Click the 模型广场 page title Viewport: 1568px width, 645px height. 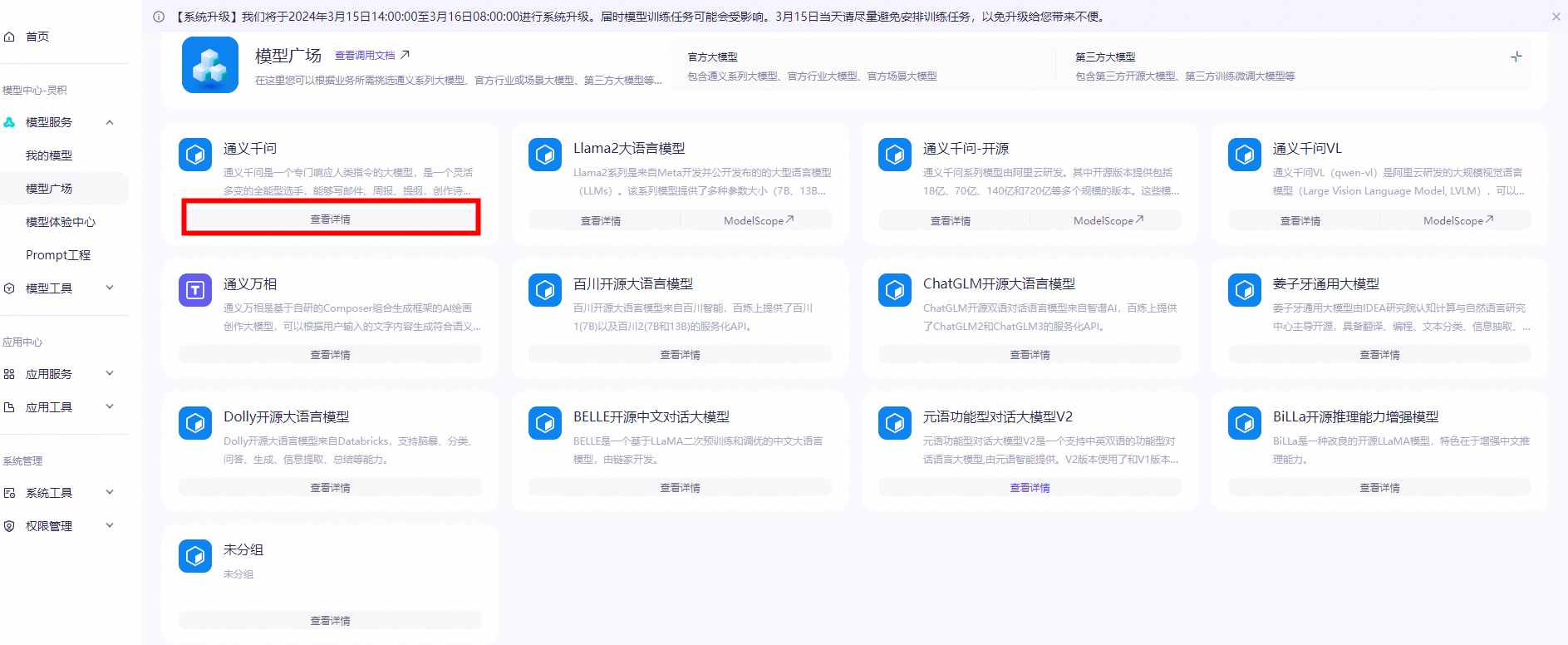click(288, 56)
